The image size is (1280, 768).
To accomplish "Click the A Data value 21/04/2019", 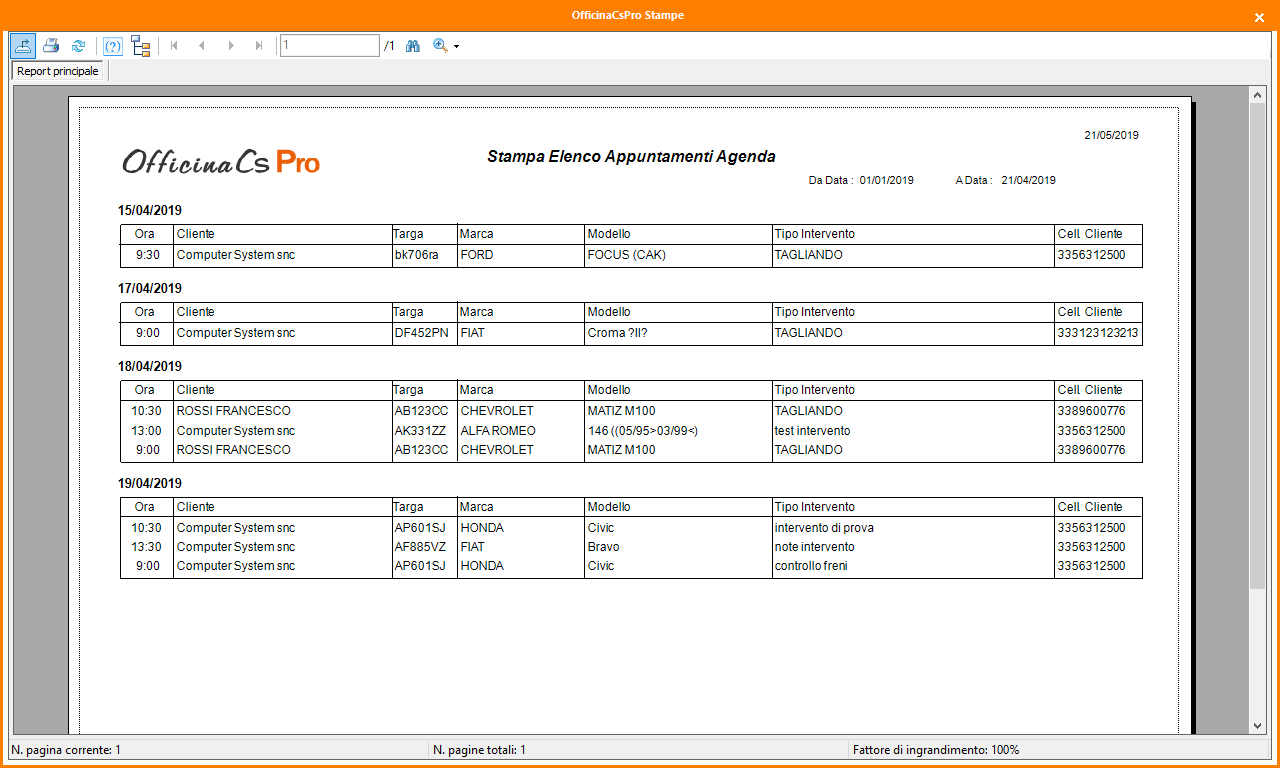I will point(1029,180).
